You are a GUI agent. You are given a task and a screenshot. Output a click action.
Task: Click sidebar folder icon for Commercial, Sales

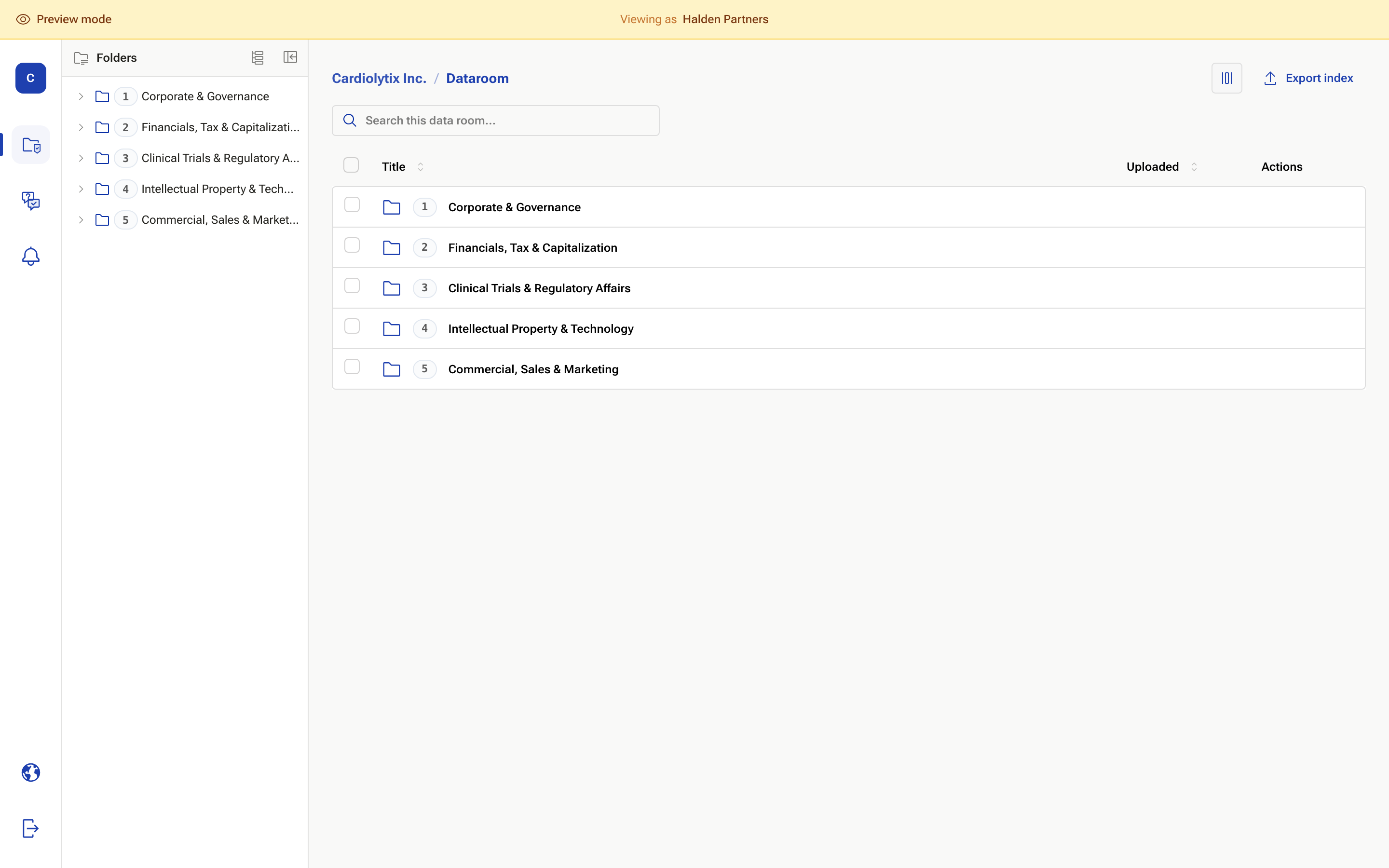click(102, 220)
